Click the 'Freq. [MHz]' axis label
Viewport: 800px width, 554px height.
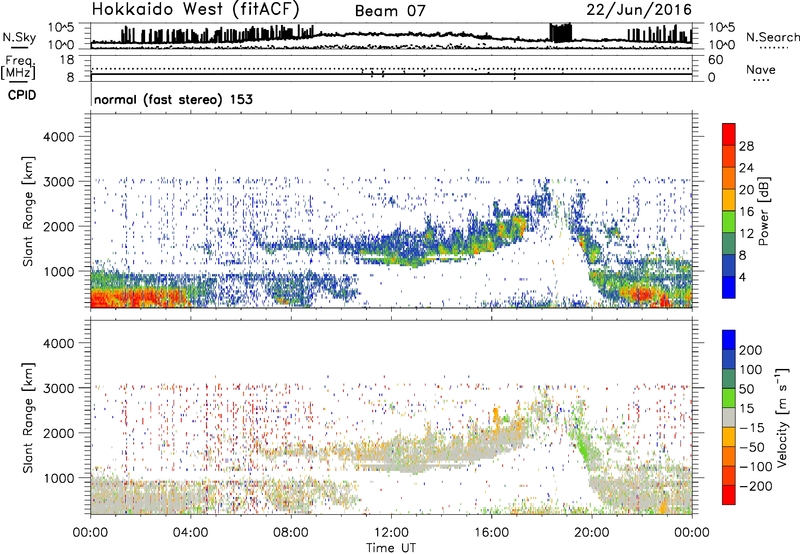[18, 67]
